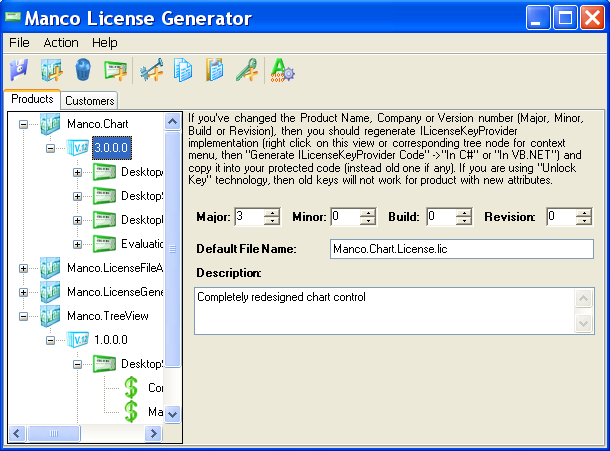Open the Action menu

coord(61,43)
